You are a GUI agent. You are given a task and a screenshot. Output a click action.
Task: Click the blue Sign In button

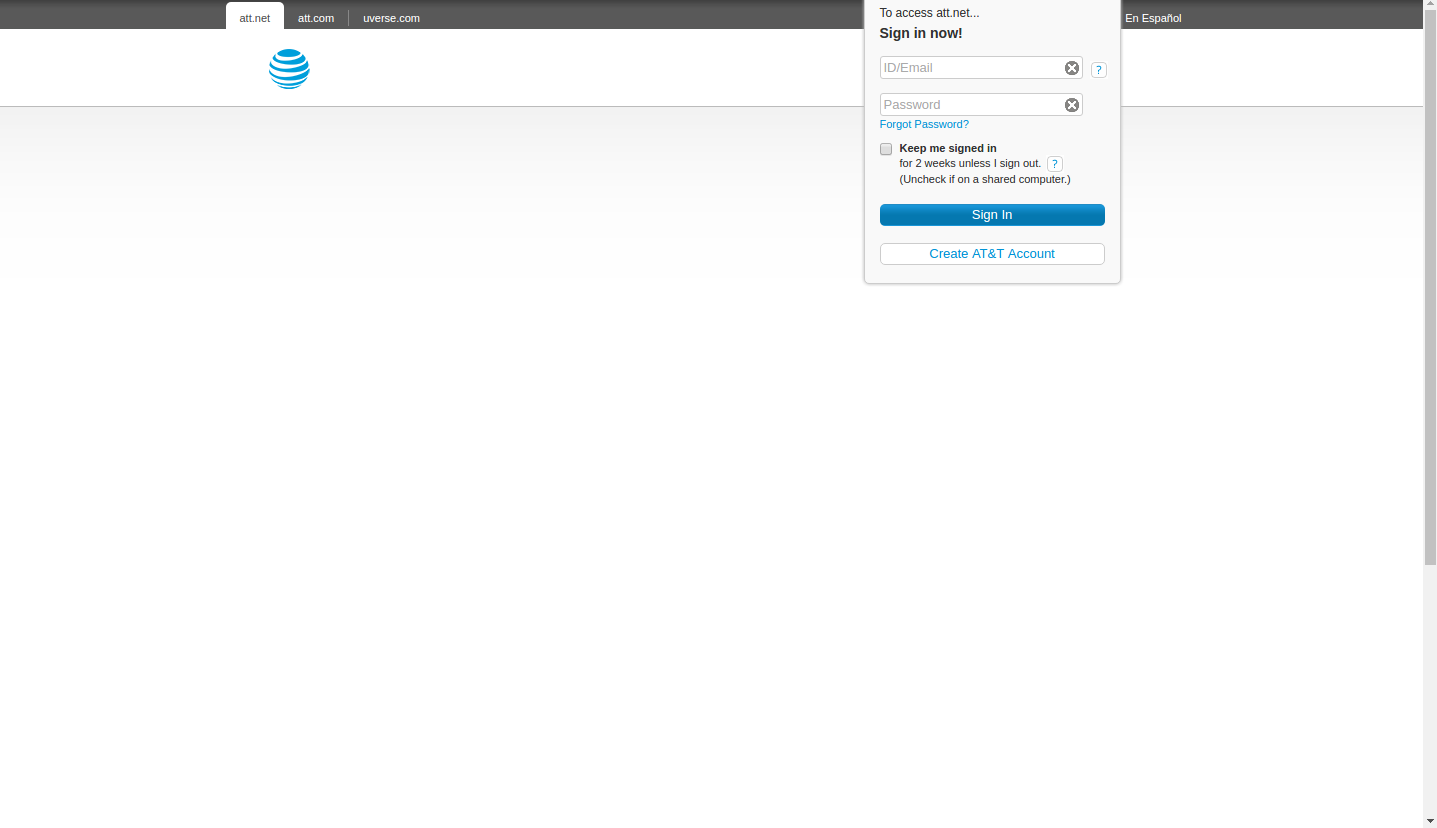(x=992, y=215)
